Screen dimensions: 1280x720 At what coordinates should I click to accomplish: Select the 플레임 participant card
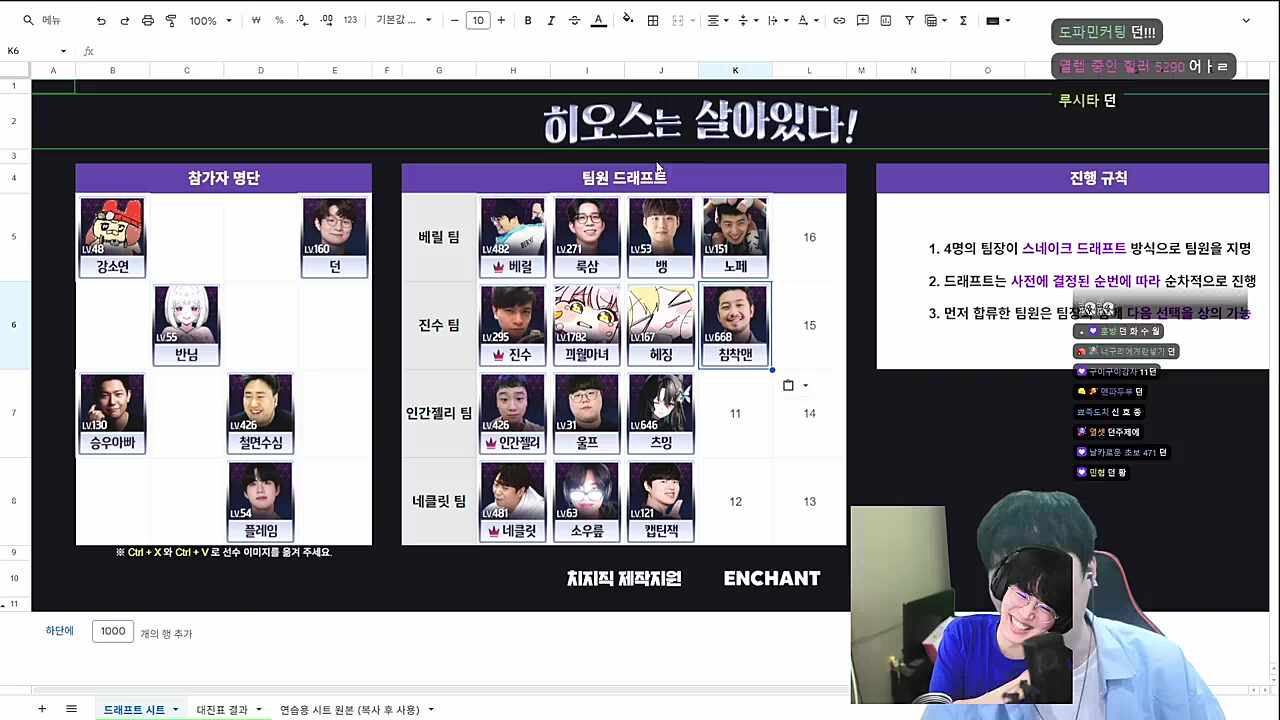[x=260, y=501]
